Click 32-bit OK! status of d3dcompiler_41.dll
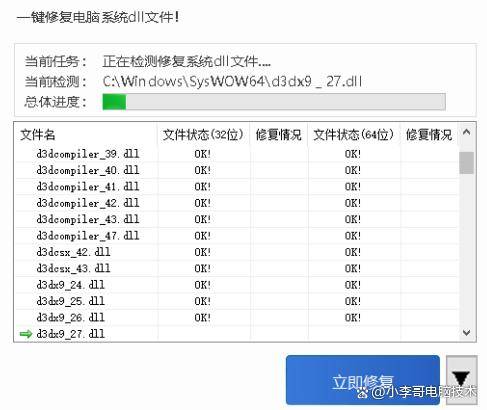487x410 pixels. point(203,187)
